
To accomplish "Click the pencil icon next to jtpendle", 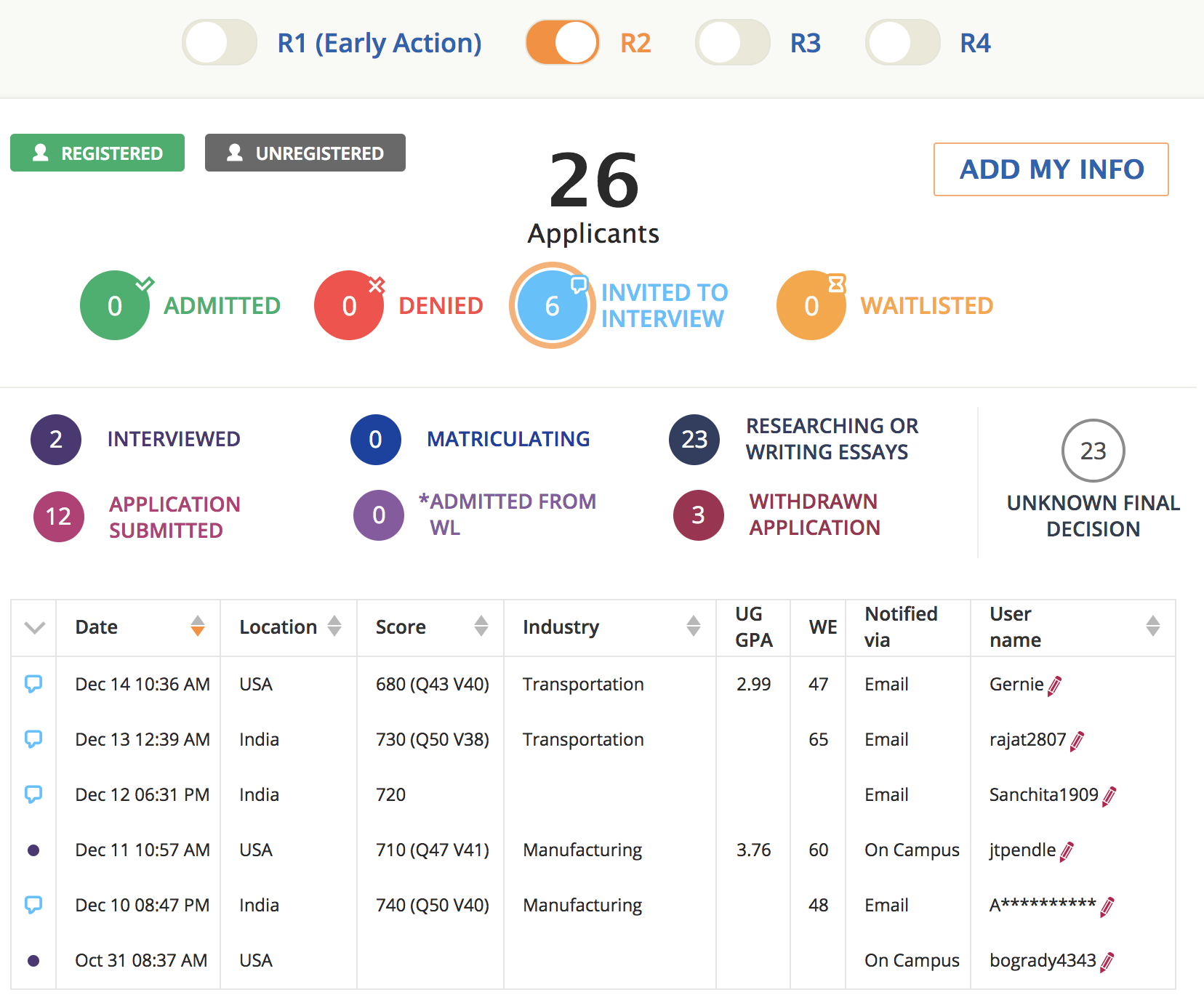I will 1067,851.
